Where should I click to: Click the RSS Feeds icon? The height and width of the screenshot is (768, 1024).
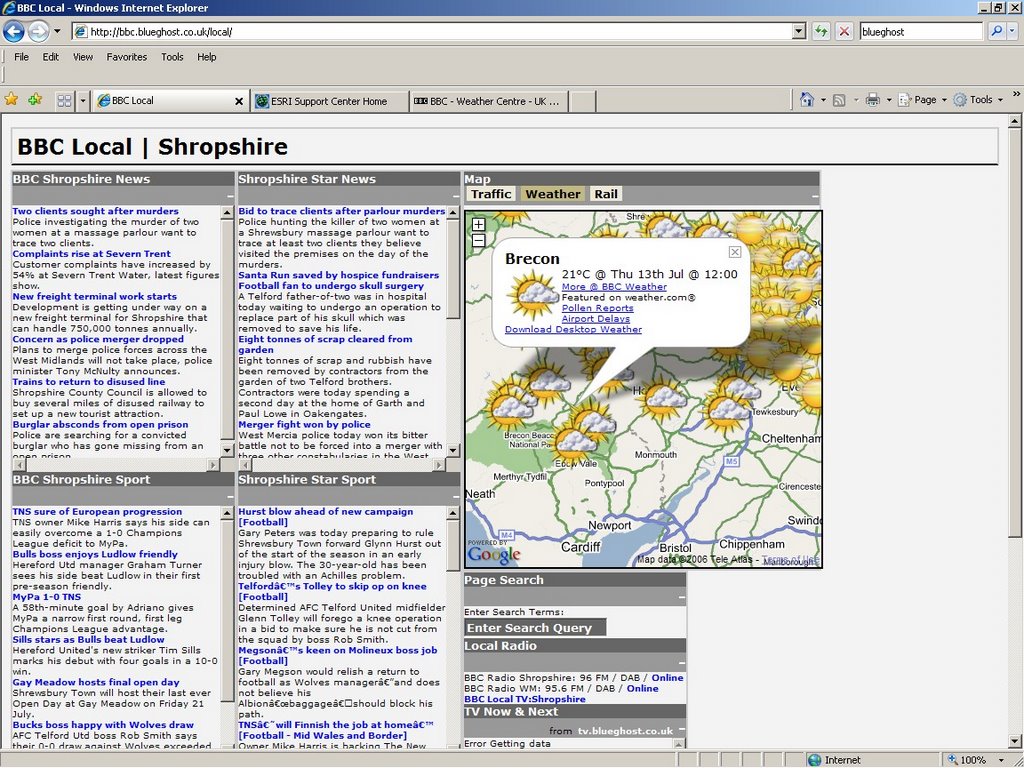click(840, 100)
